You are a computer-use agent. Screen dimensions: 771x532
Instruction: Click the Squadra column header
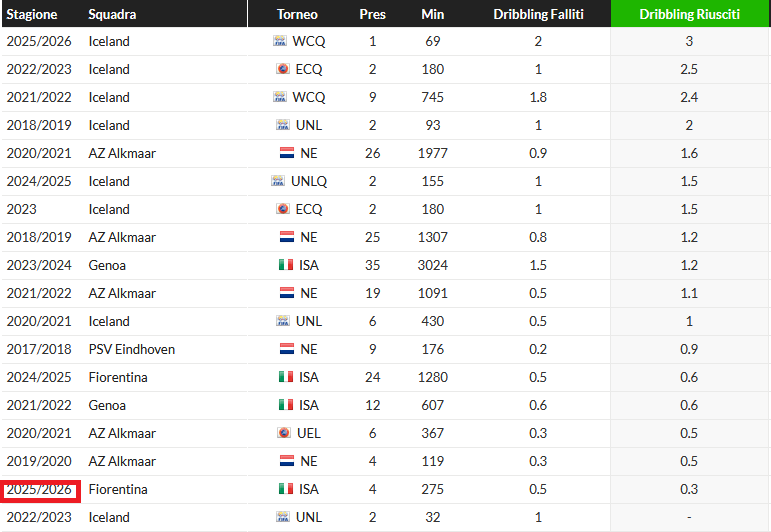click(x=112, y=15)
